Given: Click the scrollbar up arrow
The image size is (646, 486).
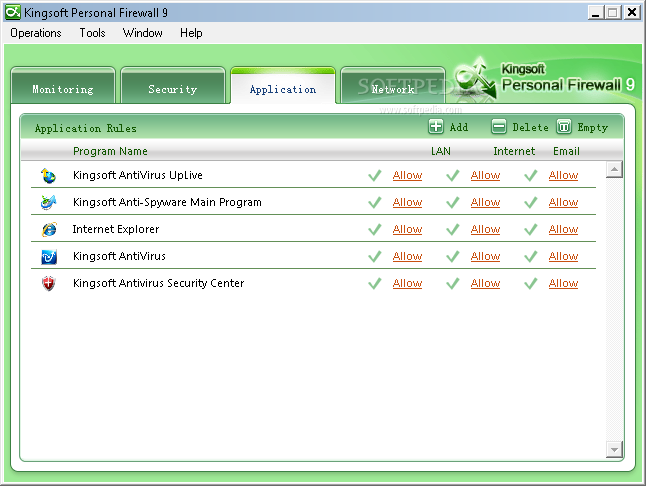Looking at the screenshot, I should click(x=614, y=169).
